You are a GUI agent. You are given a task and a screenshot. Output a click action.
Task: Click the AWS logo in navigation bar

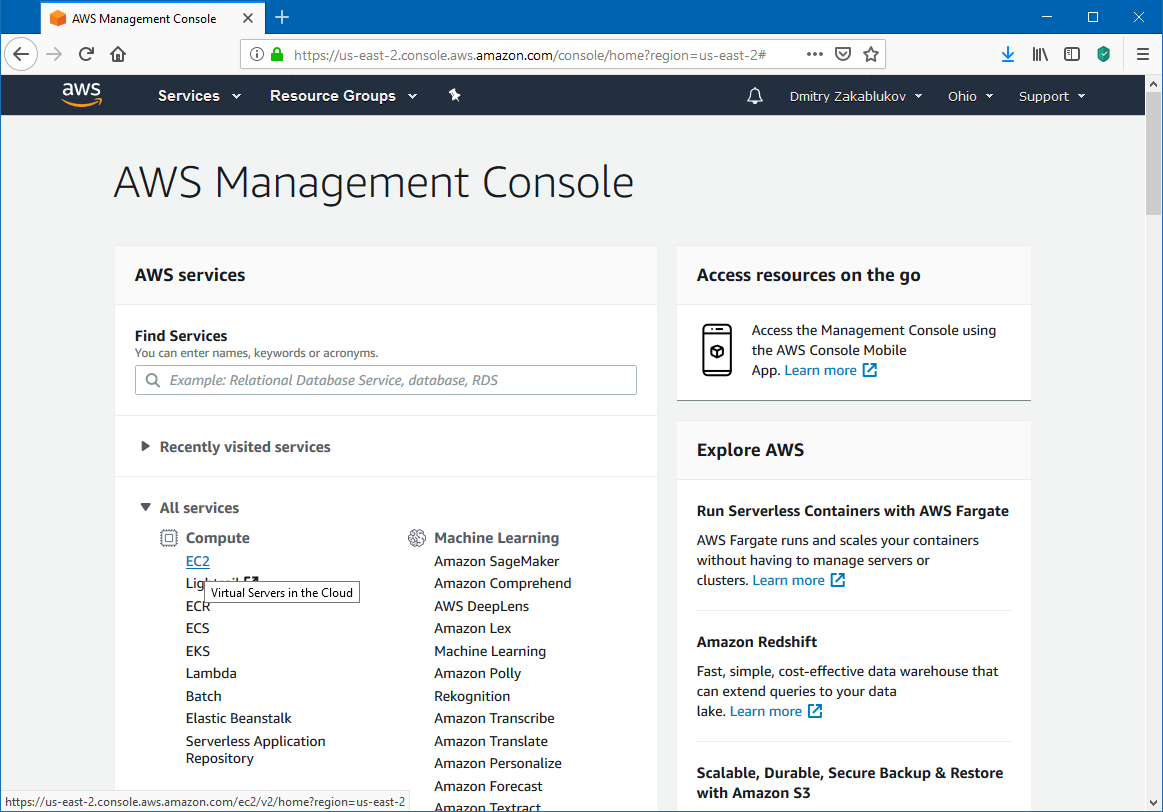tap(82, 95)
